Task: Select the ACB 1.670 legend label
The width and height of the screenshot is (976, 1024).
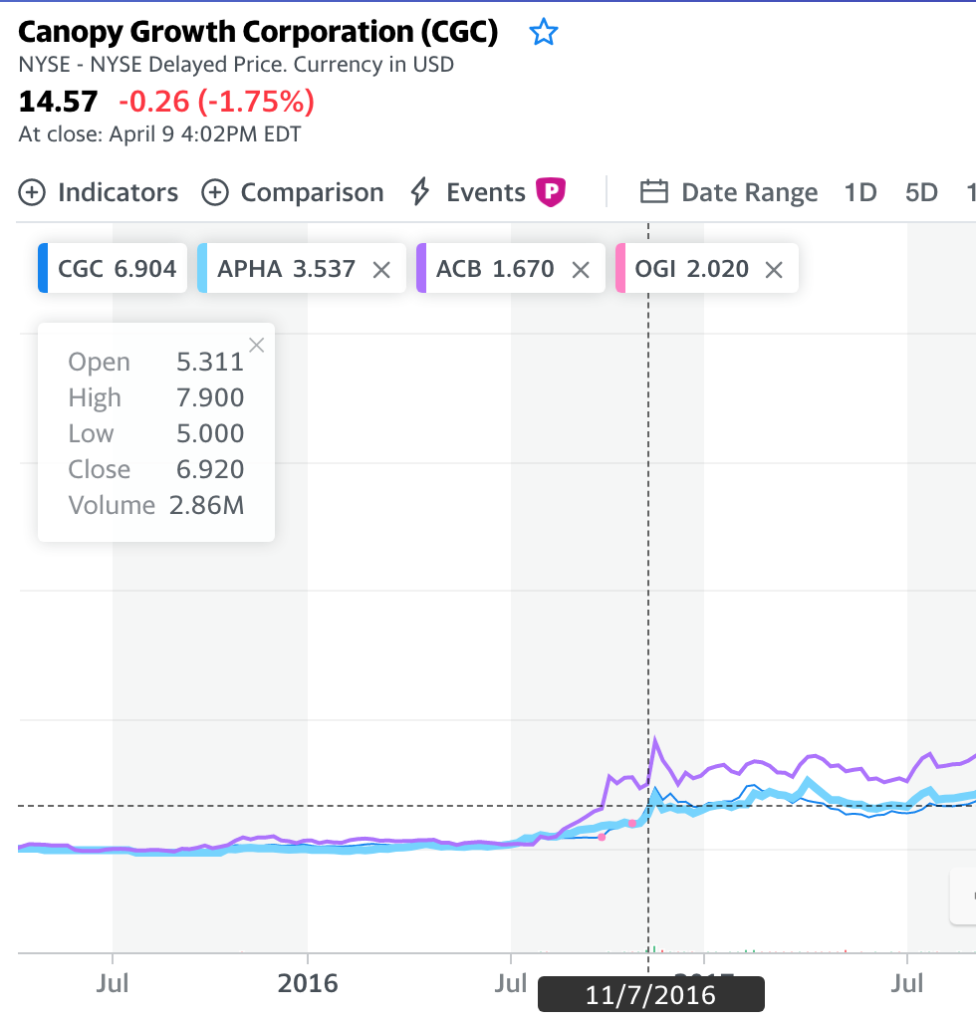Action: (x=495, y=268)
